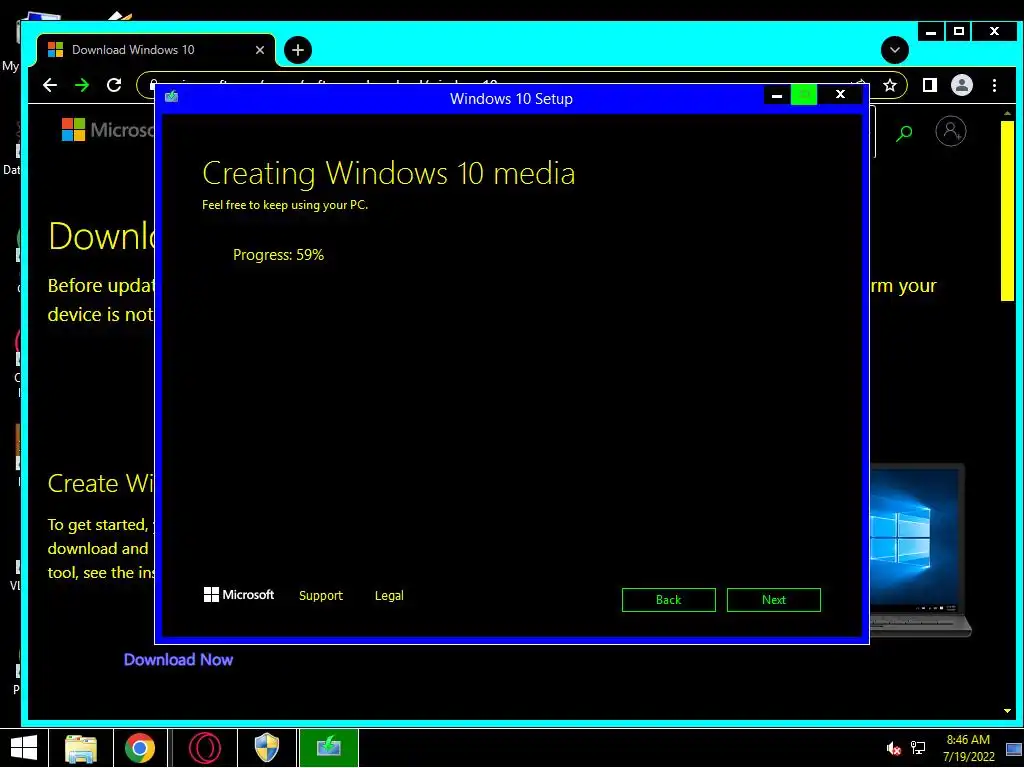Open File Explorer from taskbar

[81, 748]
